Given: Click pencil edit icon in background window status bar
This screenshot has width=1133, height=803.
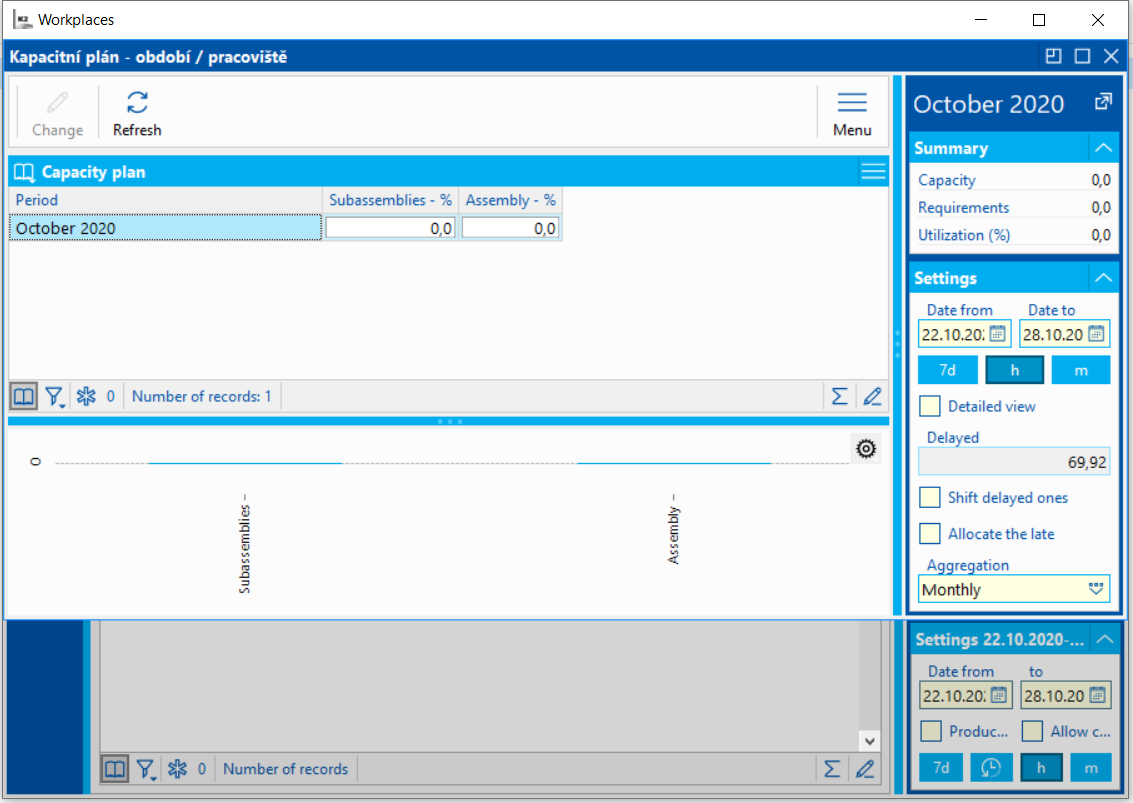Looking at the screenshot, I should [x=865, y=768].
